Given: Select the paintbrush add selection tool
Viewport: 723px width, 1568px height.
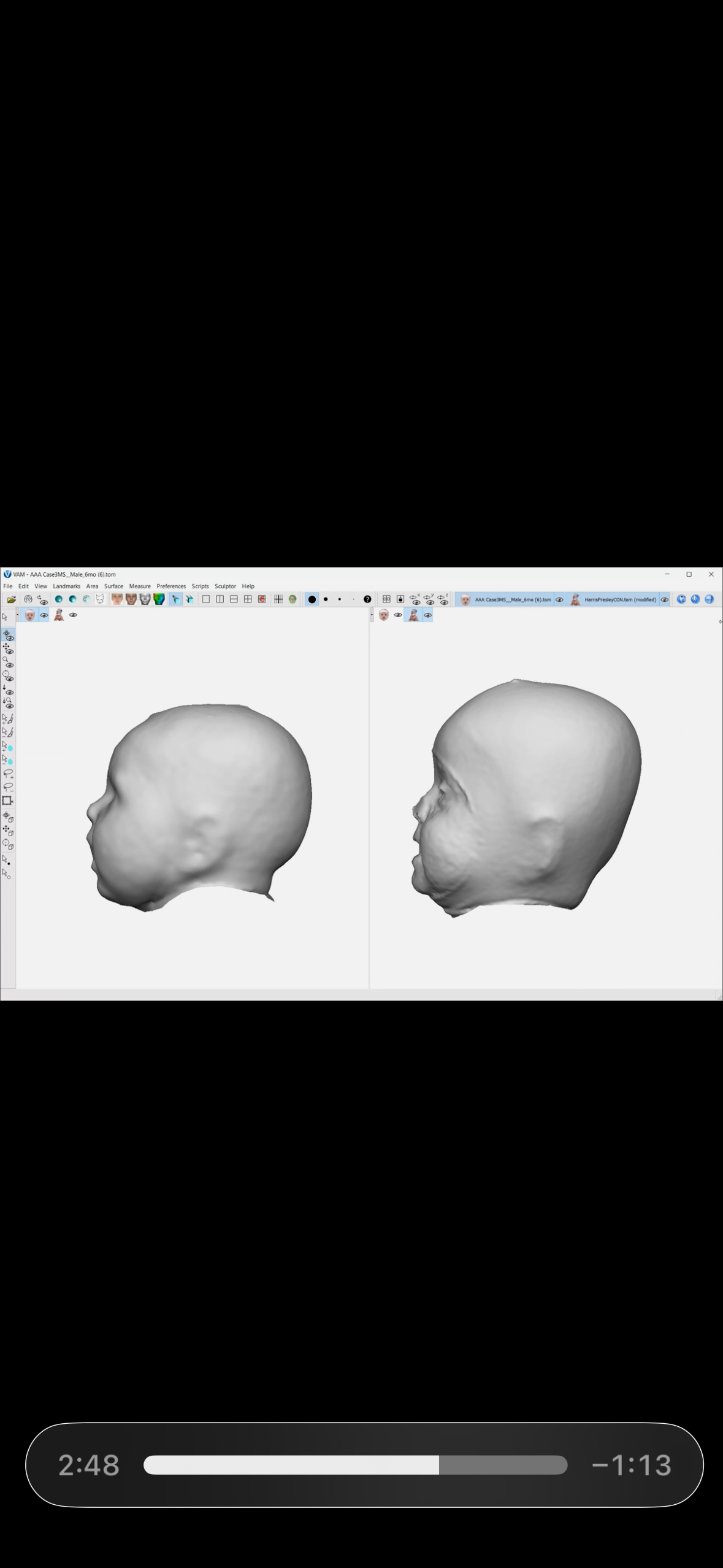Looking at the screenshot, I should point(8,718).
